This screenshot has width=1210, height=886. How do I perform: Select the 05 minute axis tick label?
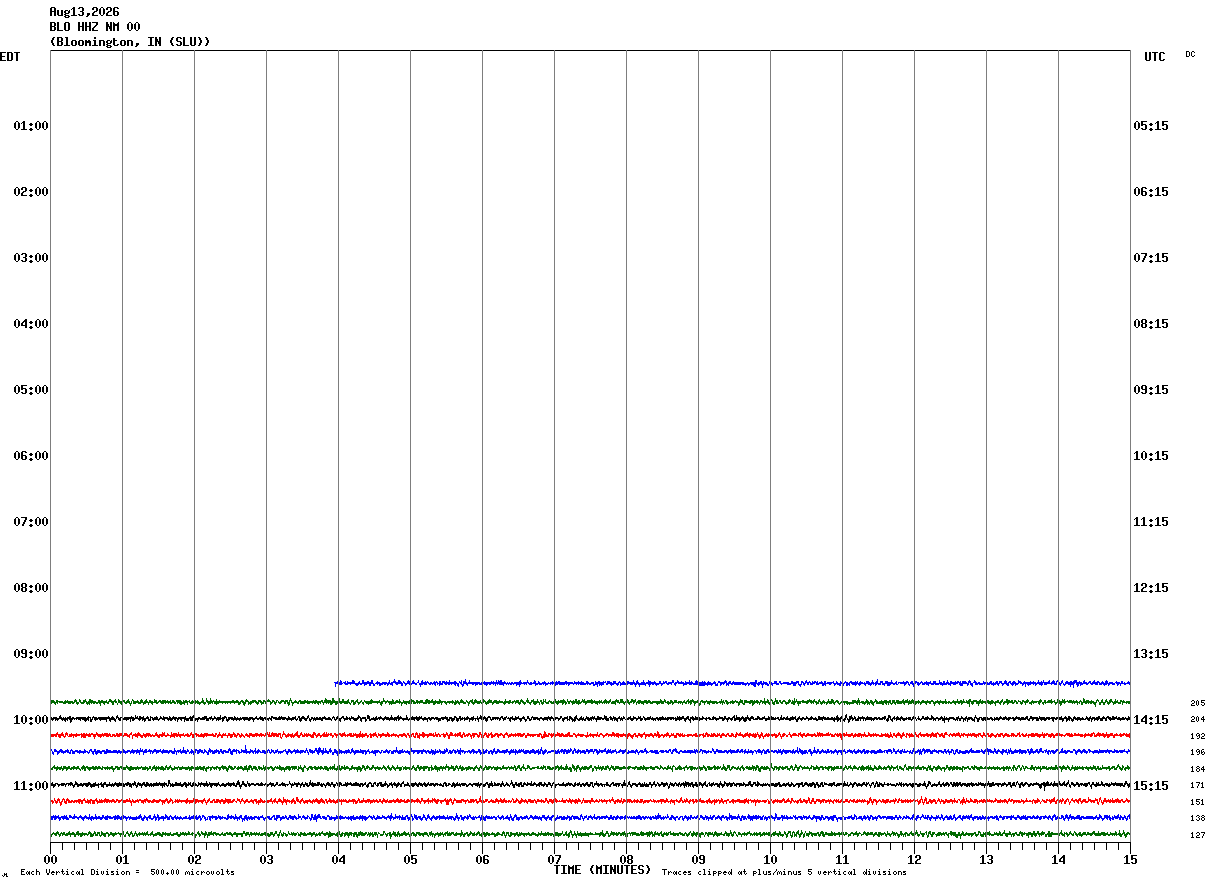(x=410, y=859)
